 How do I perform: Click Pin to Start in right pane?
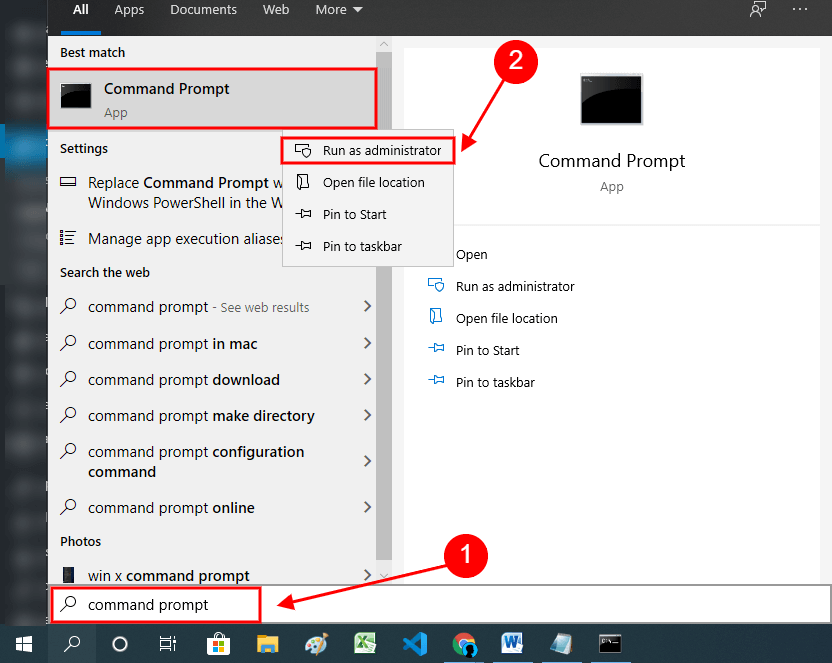(x=487, y=351)
